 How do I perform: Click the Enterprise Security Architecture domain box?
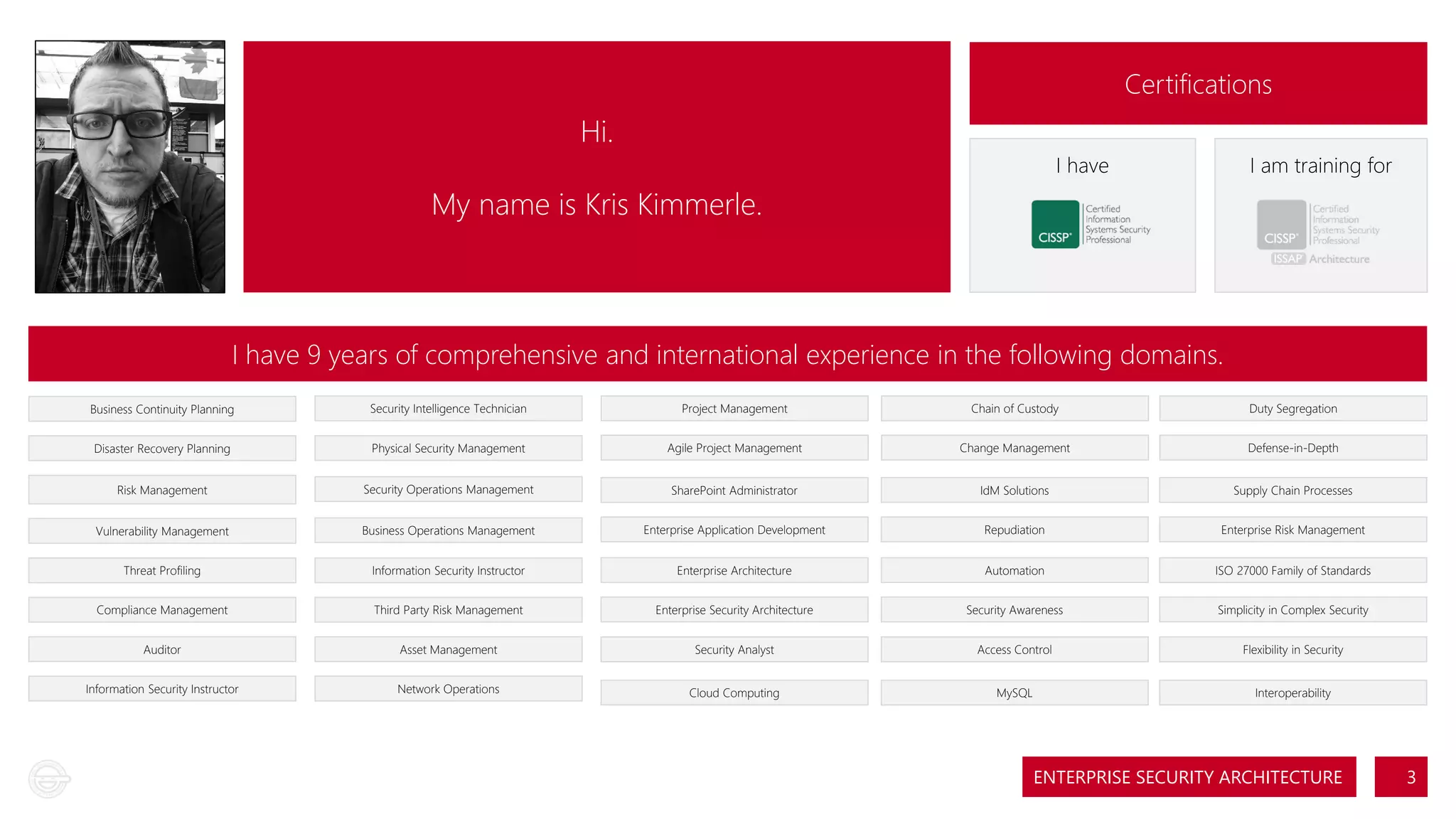tap(734, 610)
